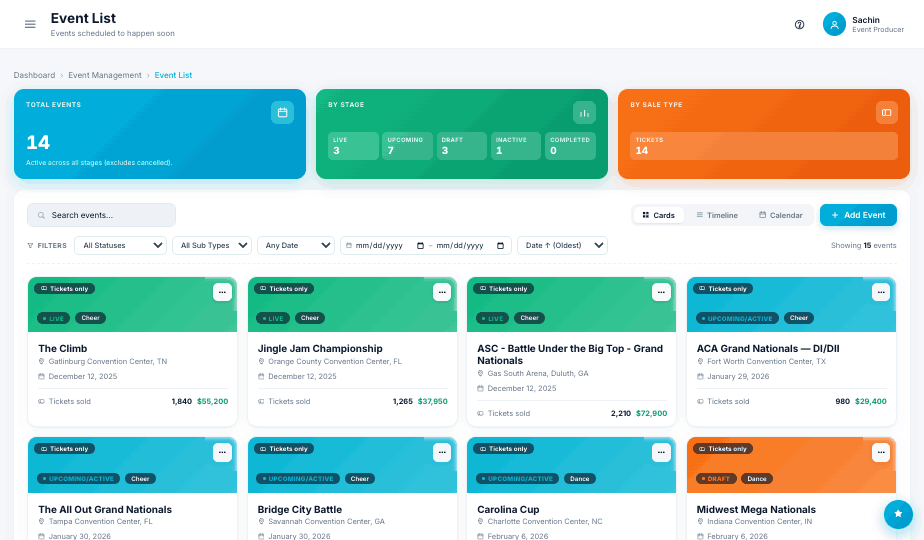Go to Event Management breadcrumb

coord(105,75)
